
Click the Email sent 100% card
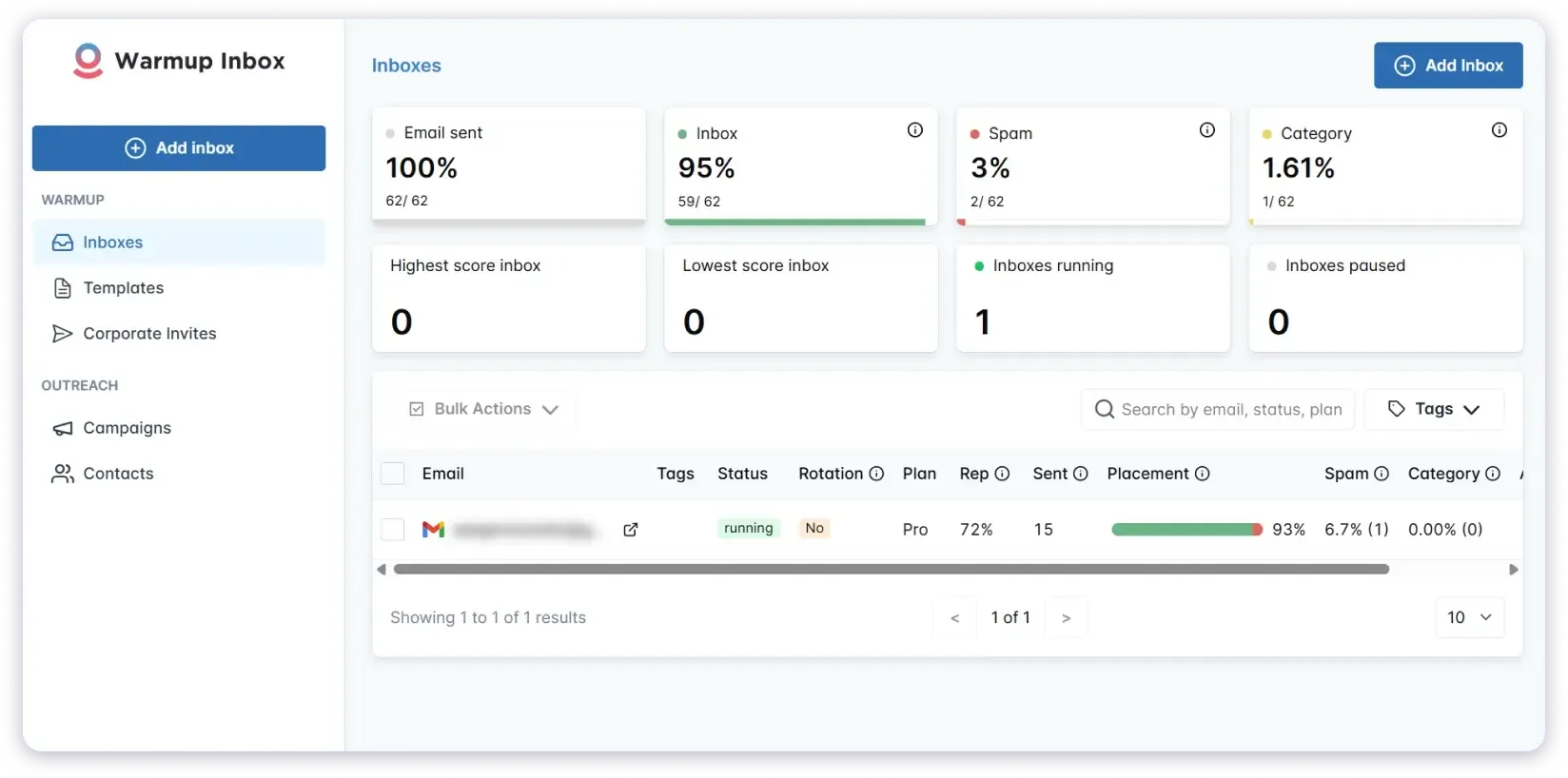tap(509, 166)
